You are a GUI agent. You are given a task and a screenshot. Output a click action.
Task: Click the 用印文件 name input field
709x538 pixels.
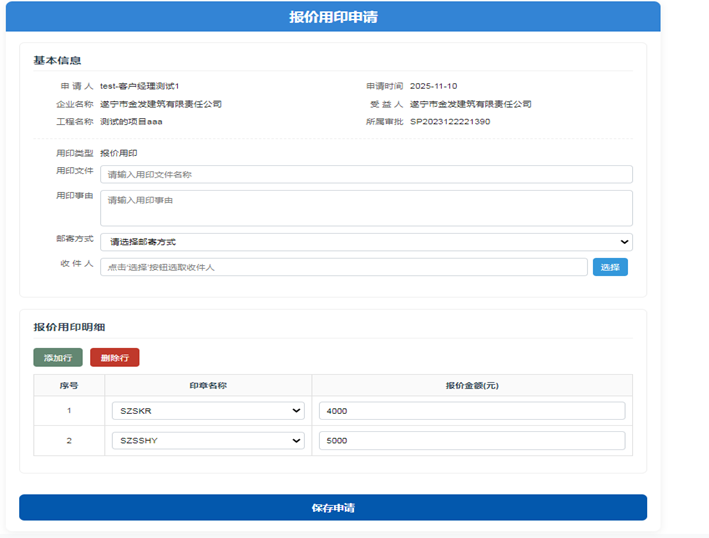point(366,174)
